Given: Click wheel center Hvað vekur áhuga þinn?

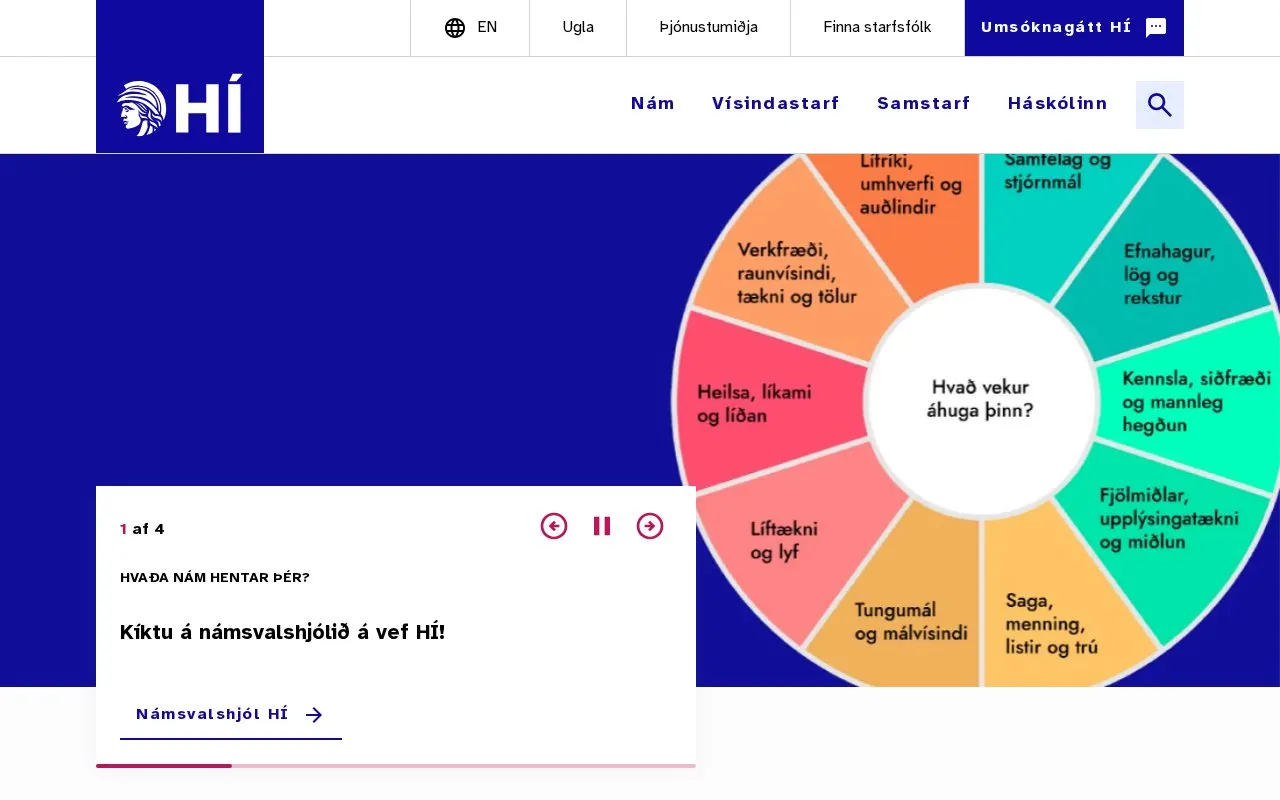Looking at the screenshot, I should click(x=980, y=399).
